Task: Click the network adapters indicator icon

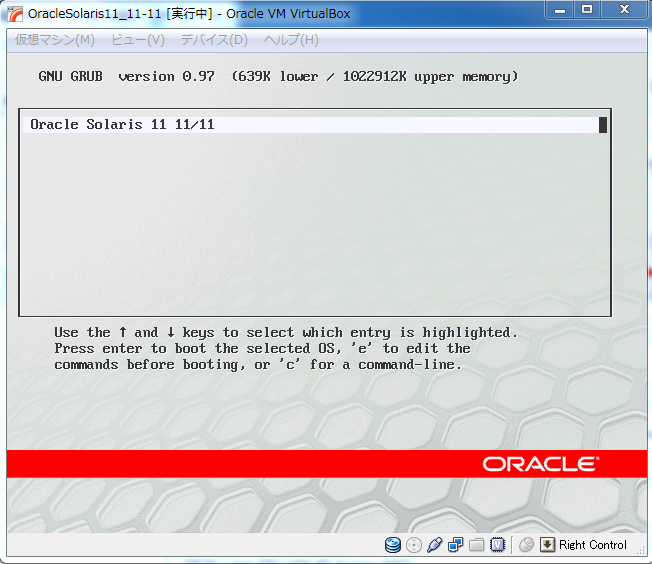Action: 455,545
